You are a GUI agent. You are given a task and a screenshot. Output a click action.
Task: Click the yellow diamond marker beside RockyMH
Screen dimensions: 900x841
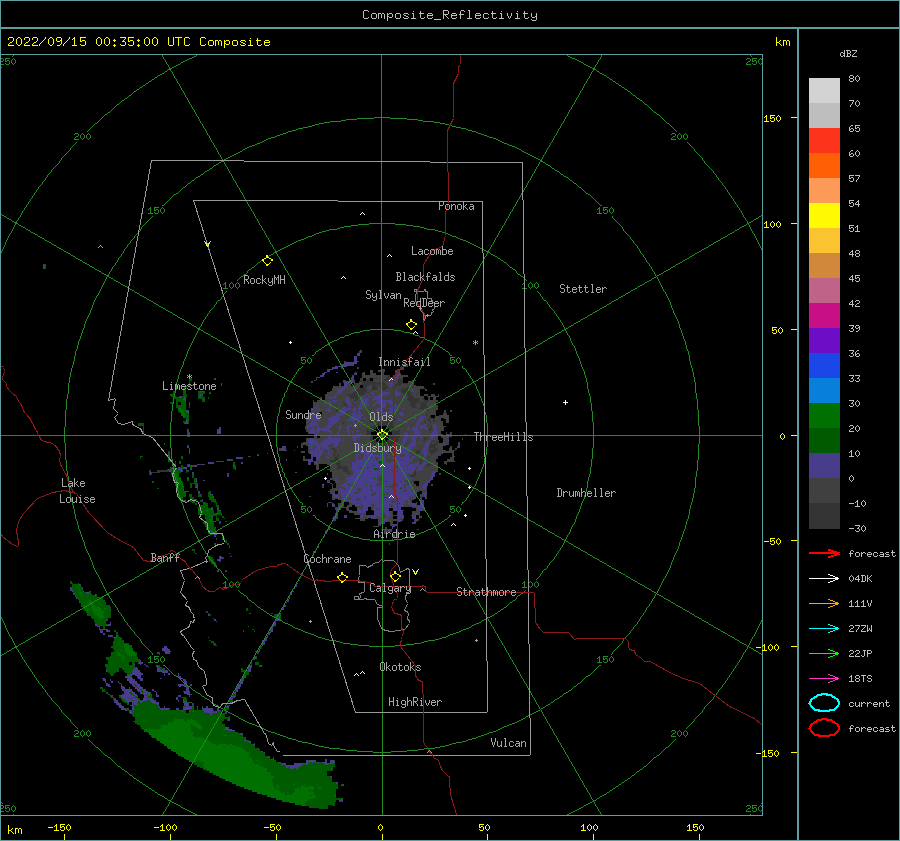[x=267, y=261]
